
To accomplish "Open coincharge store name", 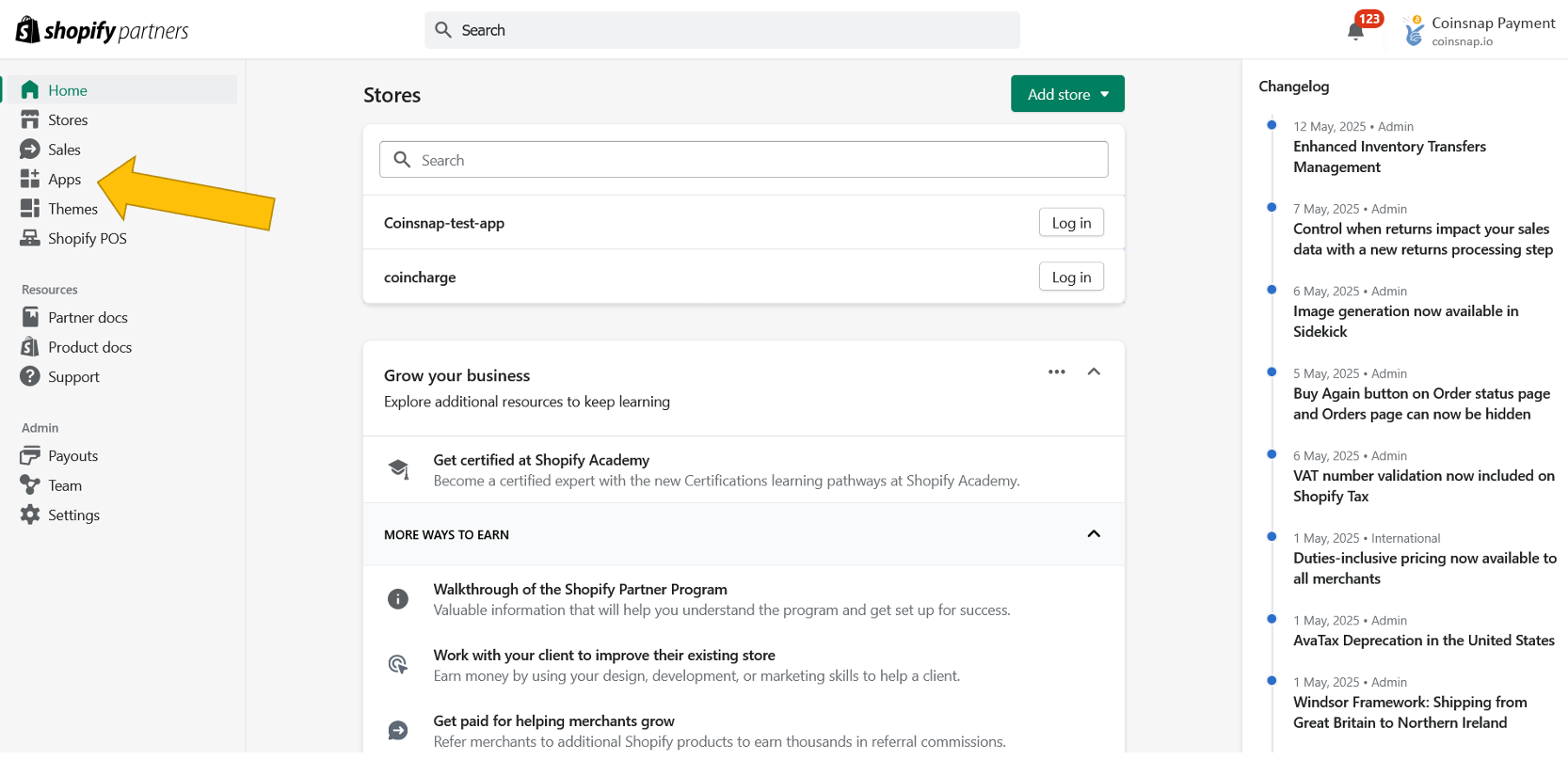I will 420,277.
